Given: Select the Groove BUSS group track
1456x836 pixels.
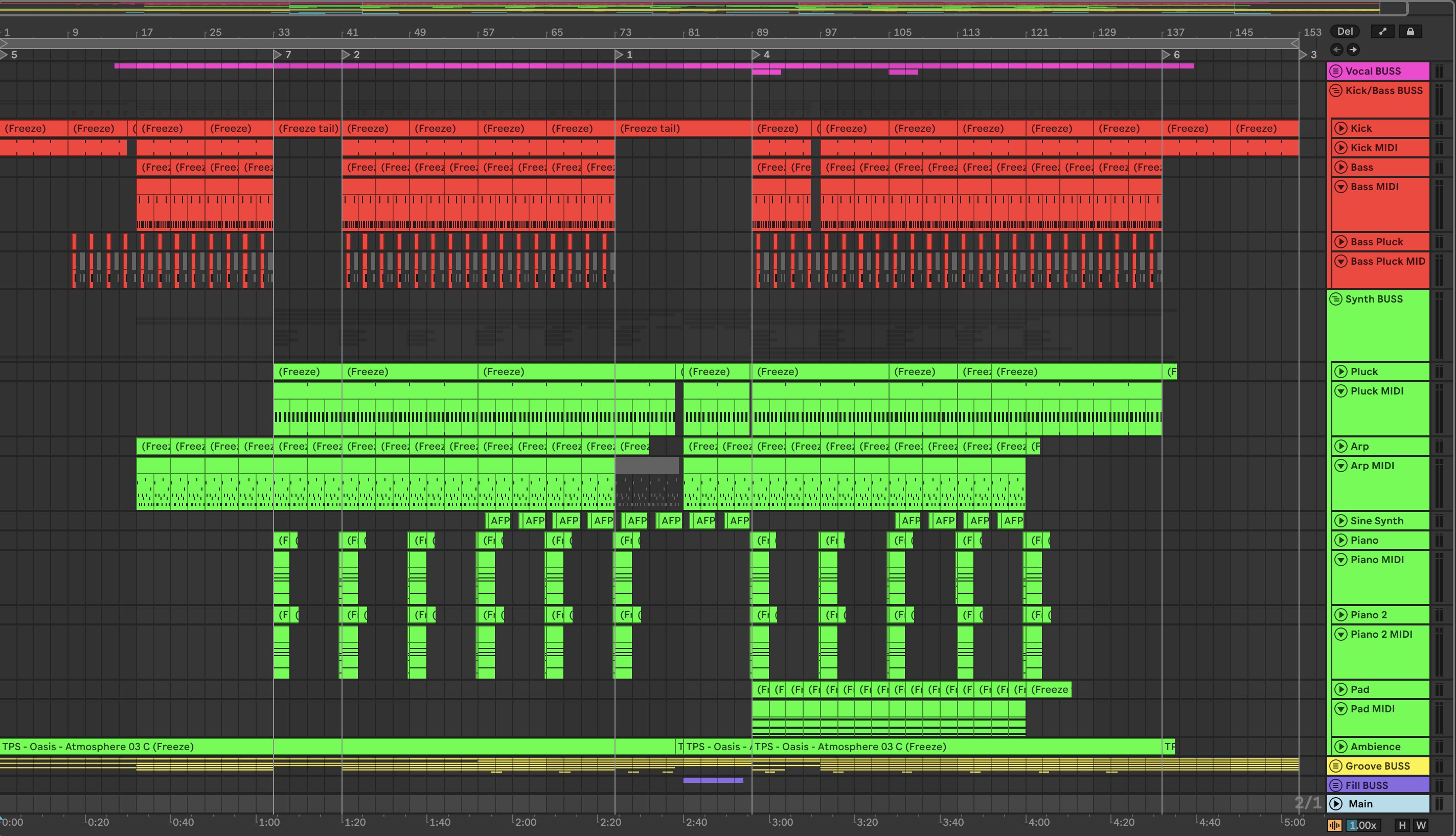Looking at the screenshot, I should [x=1377, y=766].
